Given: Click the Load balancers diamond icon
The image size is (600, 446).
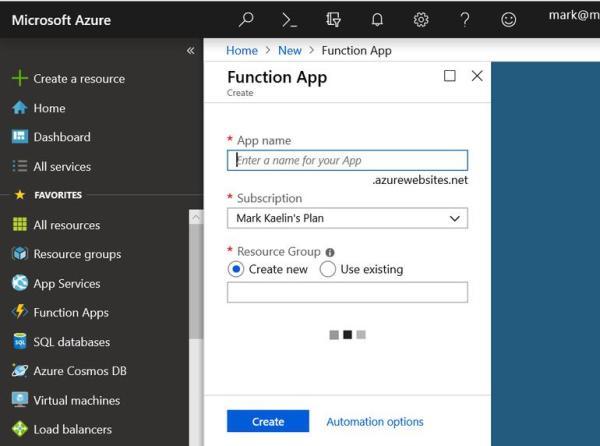Looking at the screenshot, I should pyautogui.click(x=20, y=429).
